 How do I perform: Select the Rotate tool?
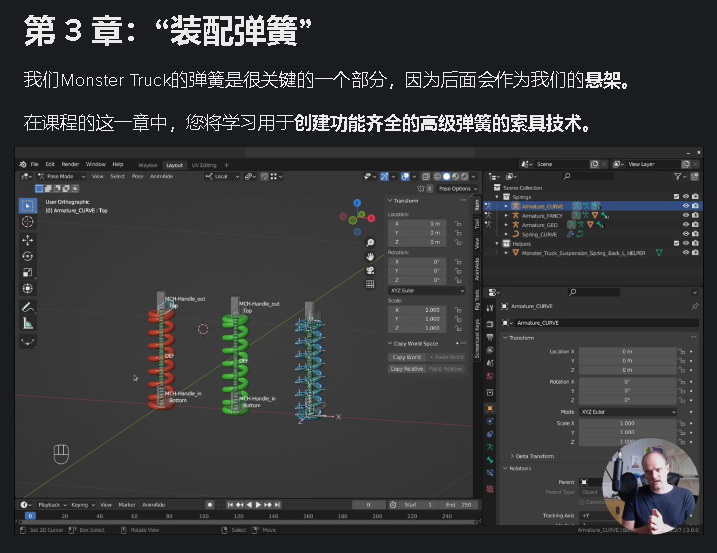27,256
